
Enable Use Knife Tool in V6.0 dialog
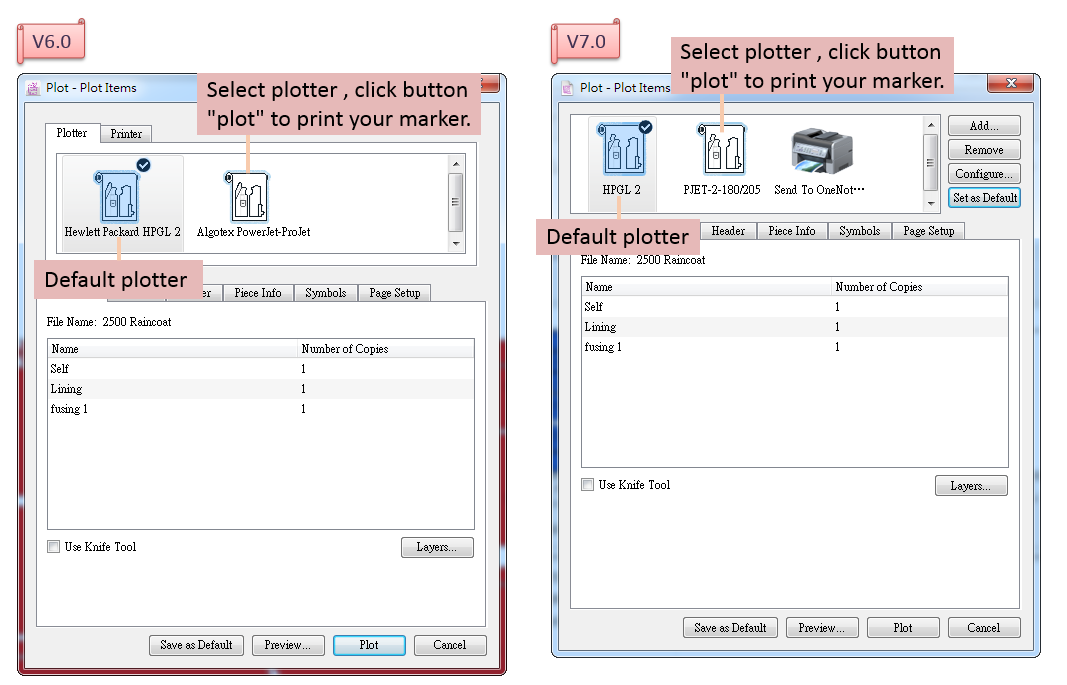point(54,547)
